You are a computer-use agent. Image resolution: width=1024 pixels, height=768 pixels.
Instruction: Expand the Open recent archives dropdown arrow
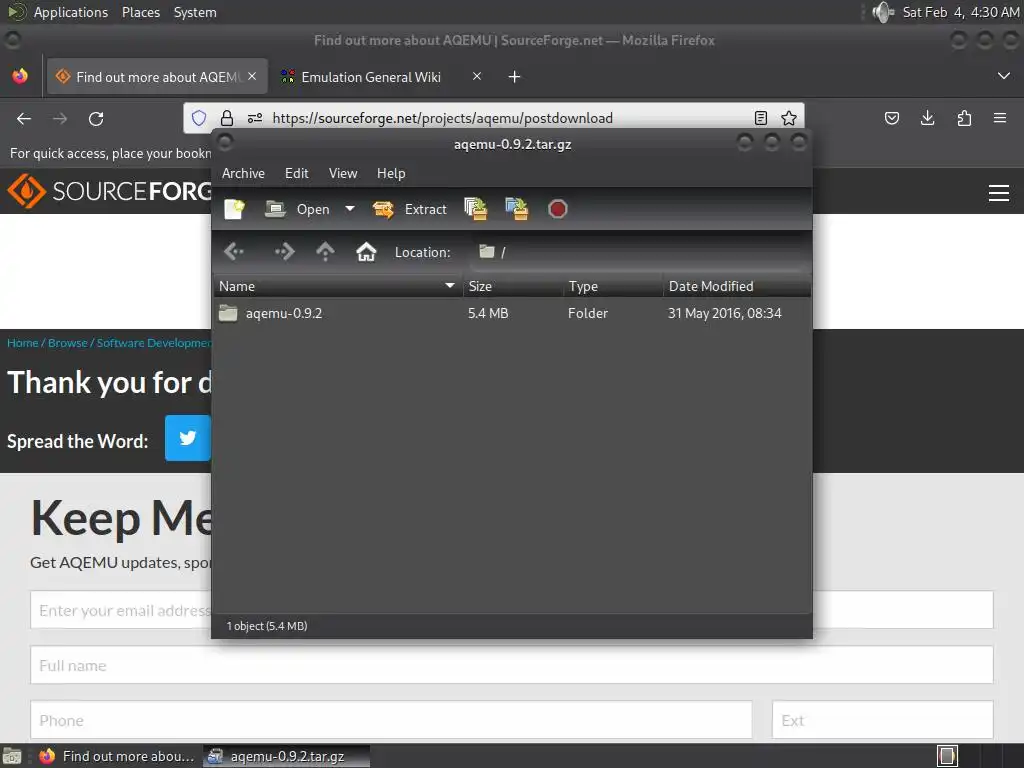click(x=350, y=209)
